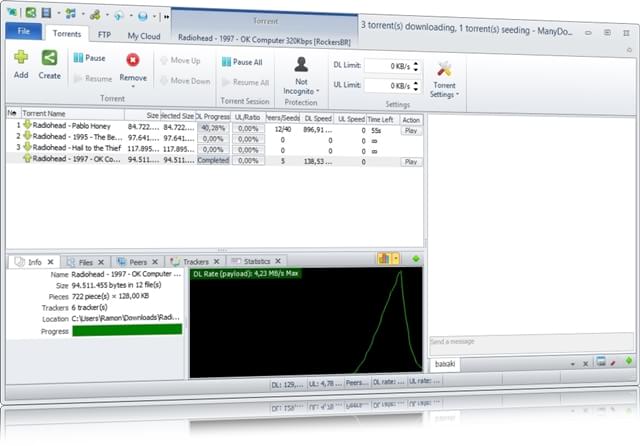640x446 pixels.
Task: Select the Radiohead - Pablo Honey torrent row
Action: pos(215,128)
